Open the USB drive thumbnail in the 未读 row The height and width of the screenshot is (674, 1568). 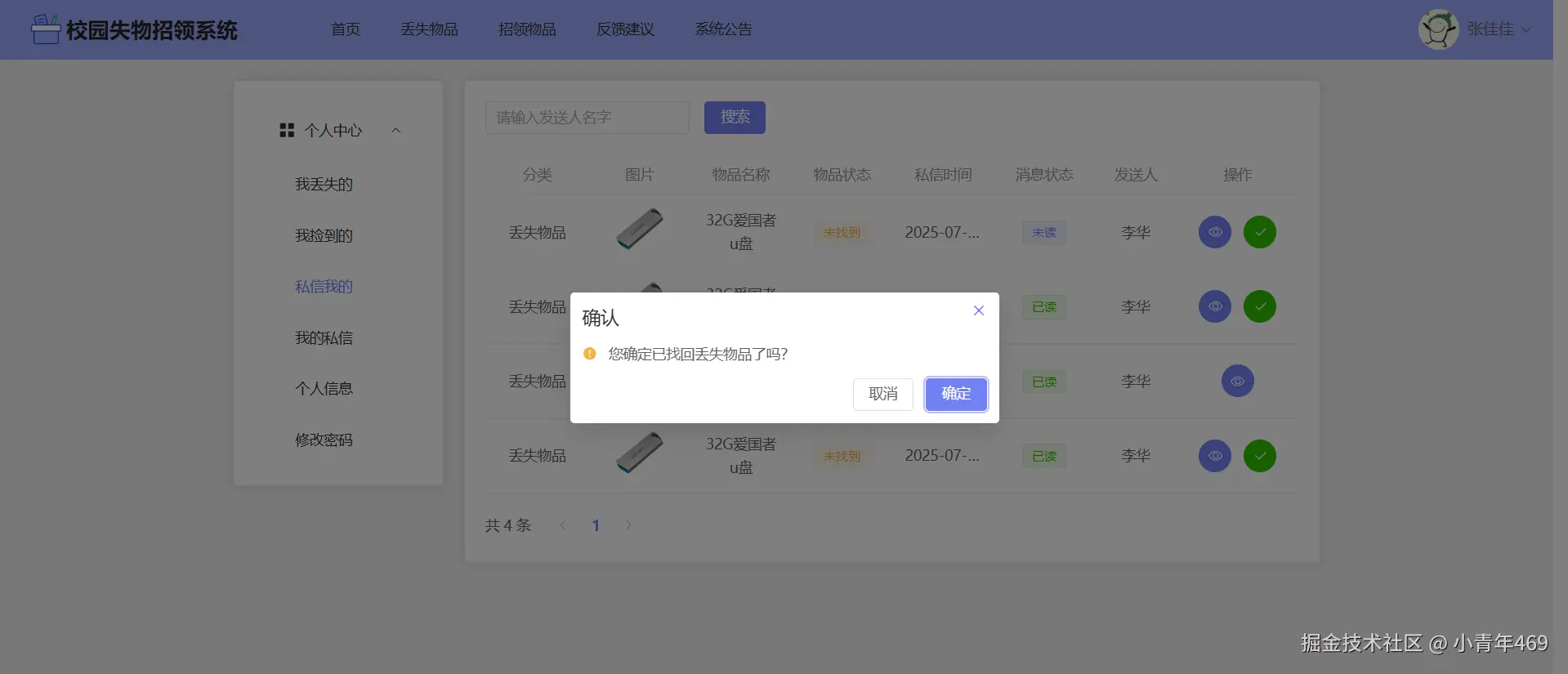pos(639,230)
